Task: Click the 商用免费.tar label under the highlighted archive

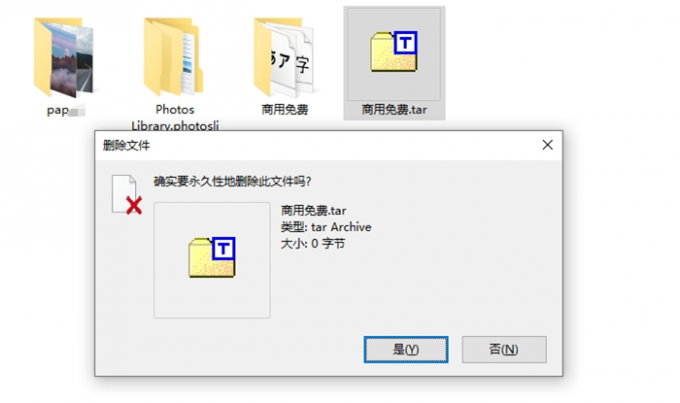Action: coord(394,110)
